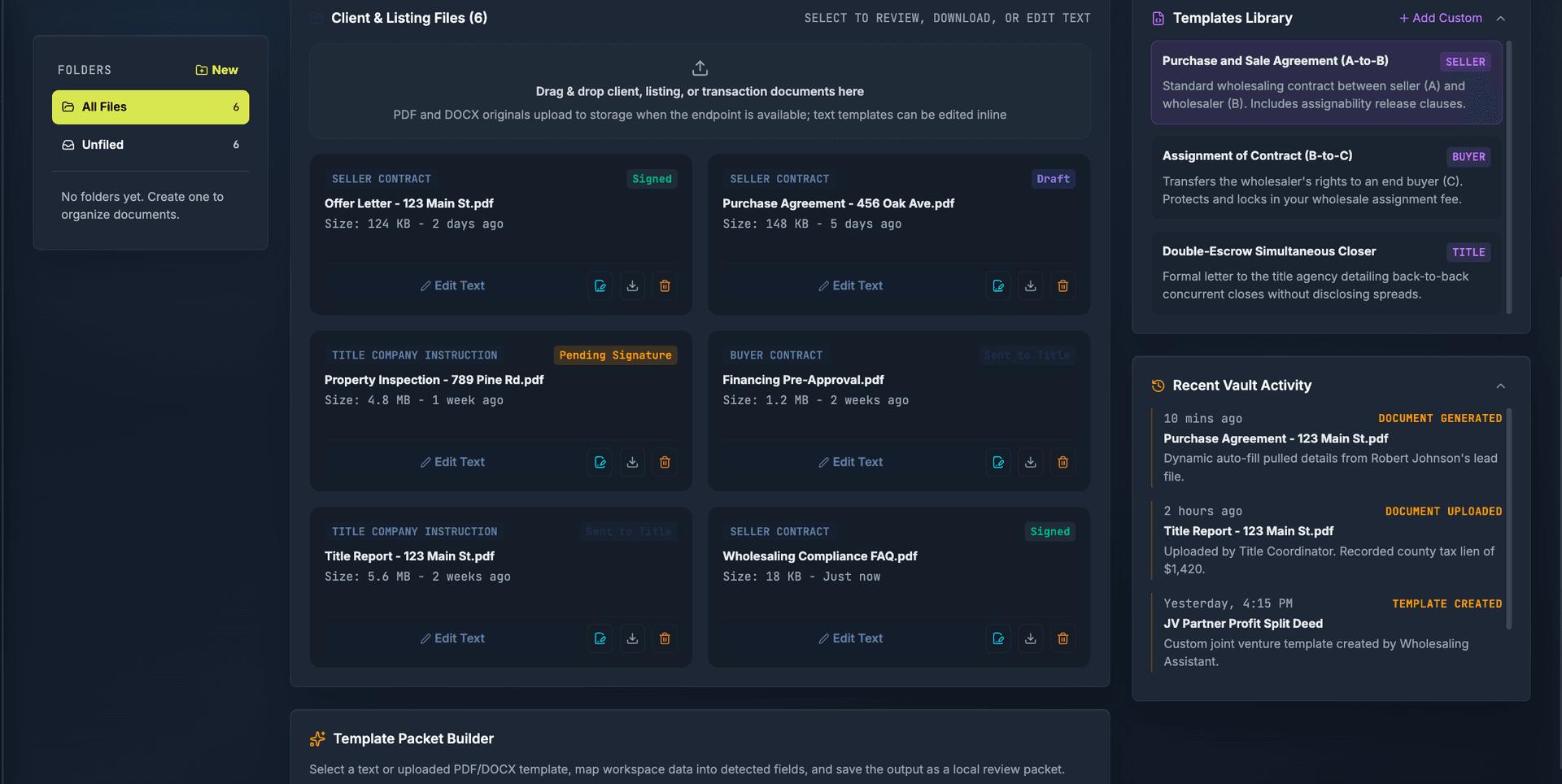Open the Unfiled folder
This screenshot has height=784, width=1562.
151,145
